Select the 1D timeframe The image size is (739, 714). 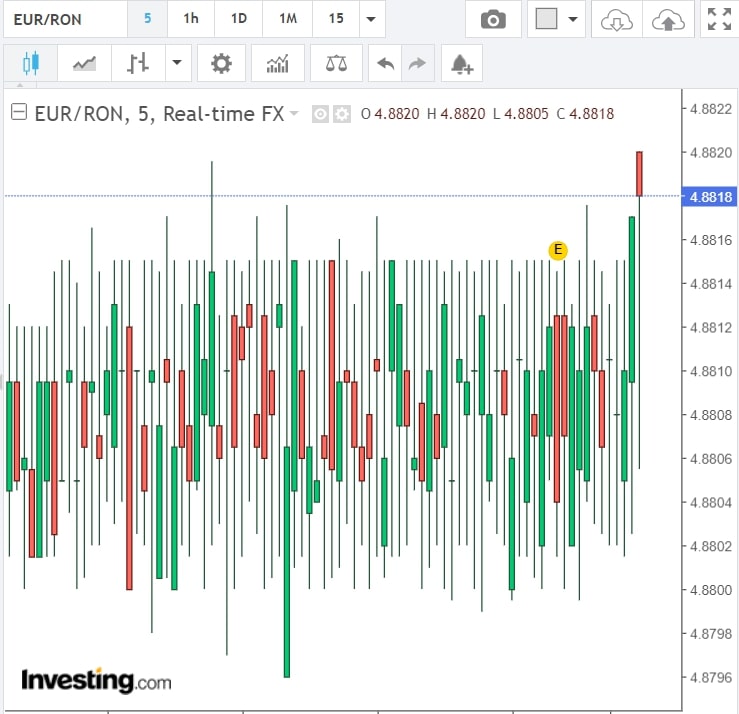tap(238, 19)
